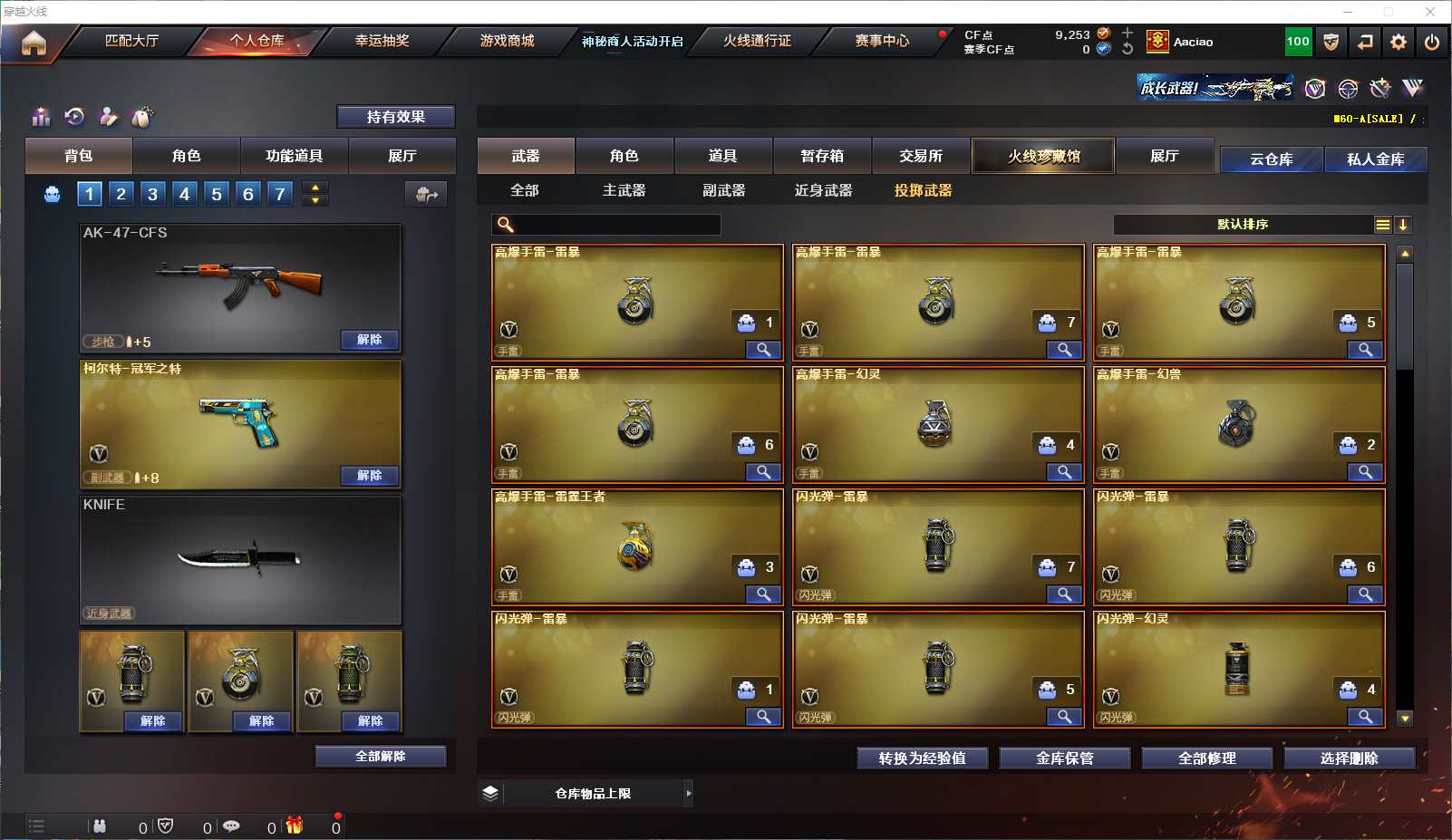
Task: Open the 默认排序 sort dropdown
Action: click(1243, 225)
